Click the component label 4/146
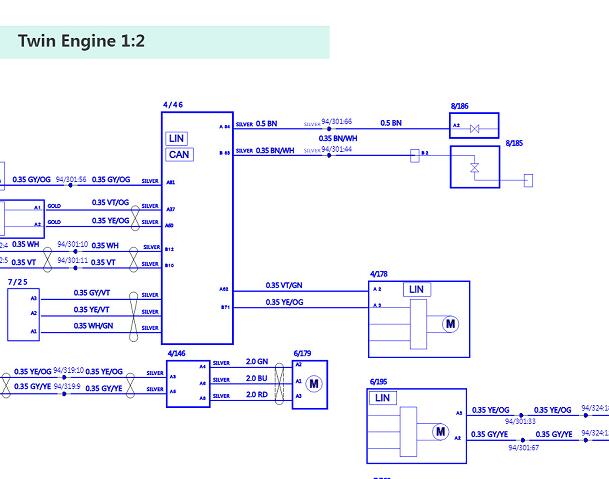This screenshot has height=479, width=609. tap(176, 354)
